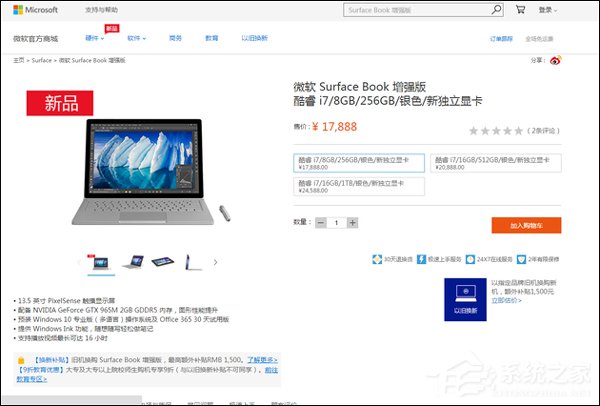Open the 2条评论 reviews link

click(543, 131)
